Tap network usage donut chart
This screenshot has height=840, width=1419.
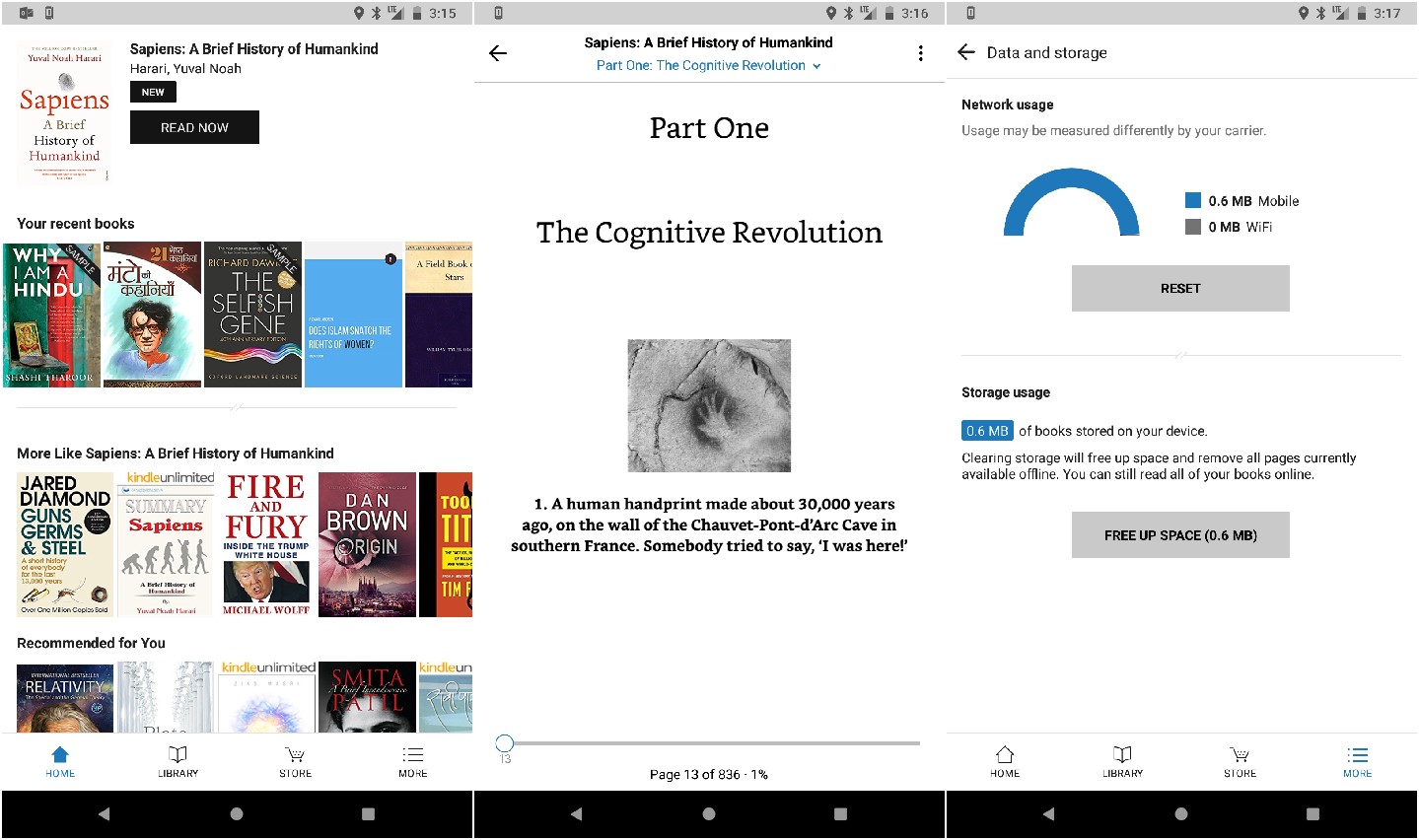pos(1071,202)
